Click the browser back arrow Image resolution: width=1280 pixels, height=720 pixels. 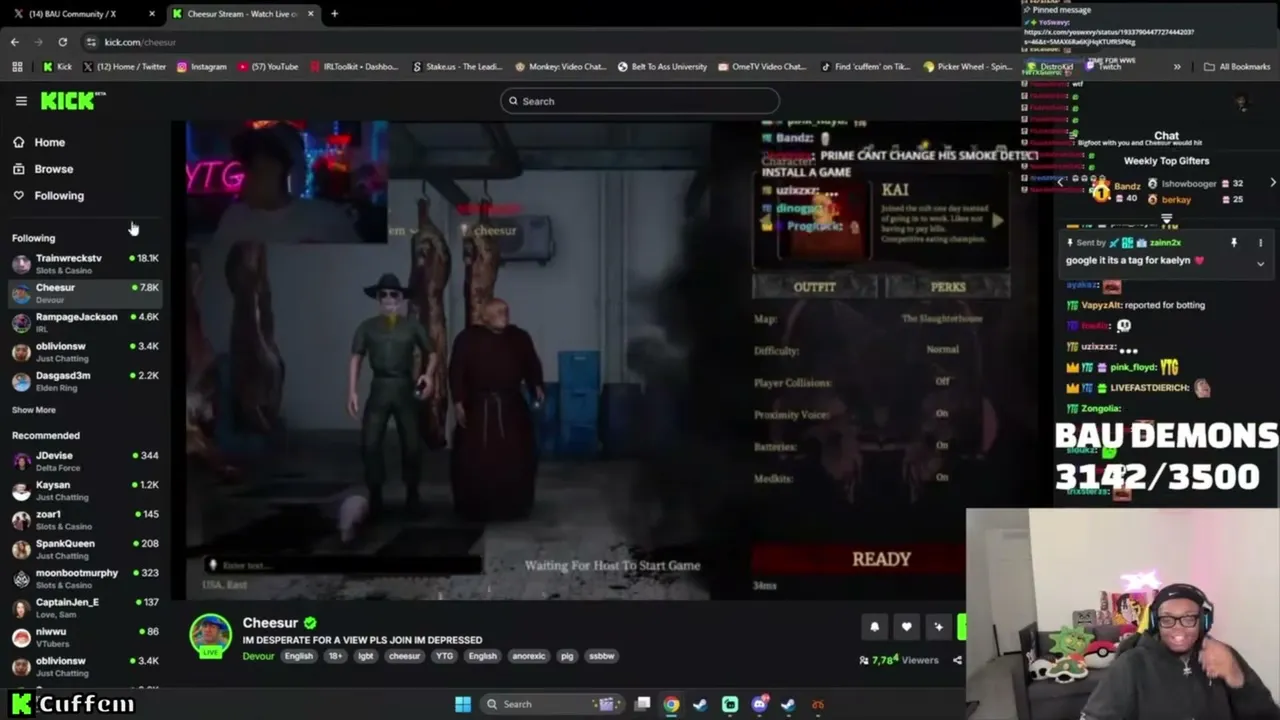(14, 42)
